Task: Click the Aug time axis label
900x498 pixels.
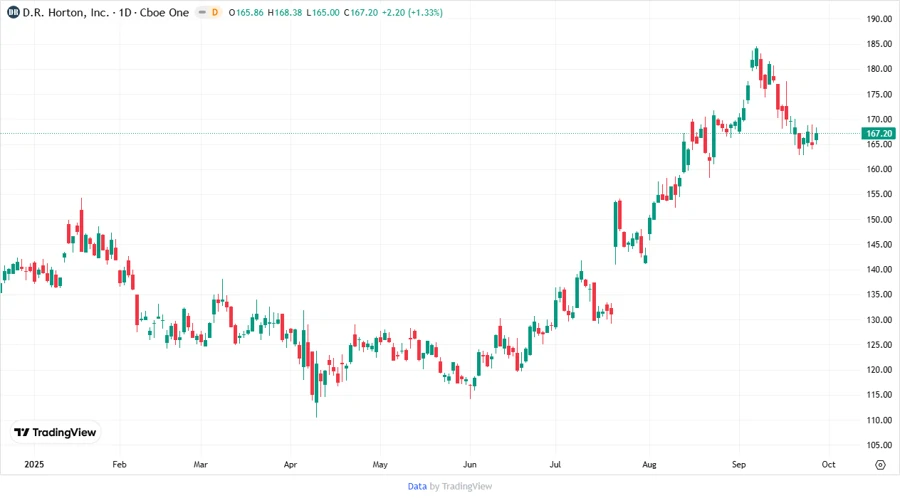Action: pos(649,464)
